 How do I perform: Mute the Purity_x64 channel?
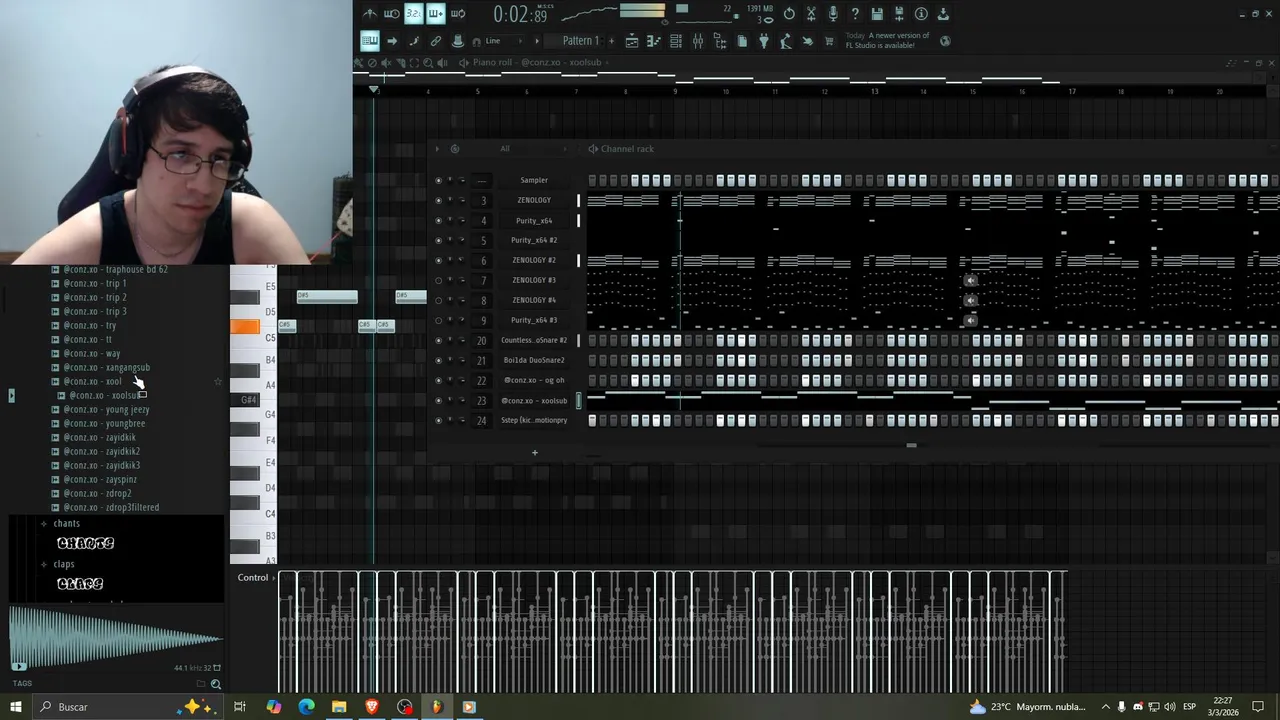pos(438,220)
